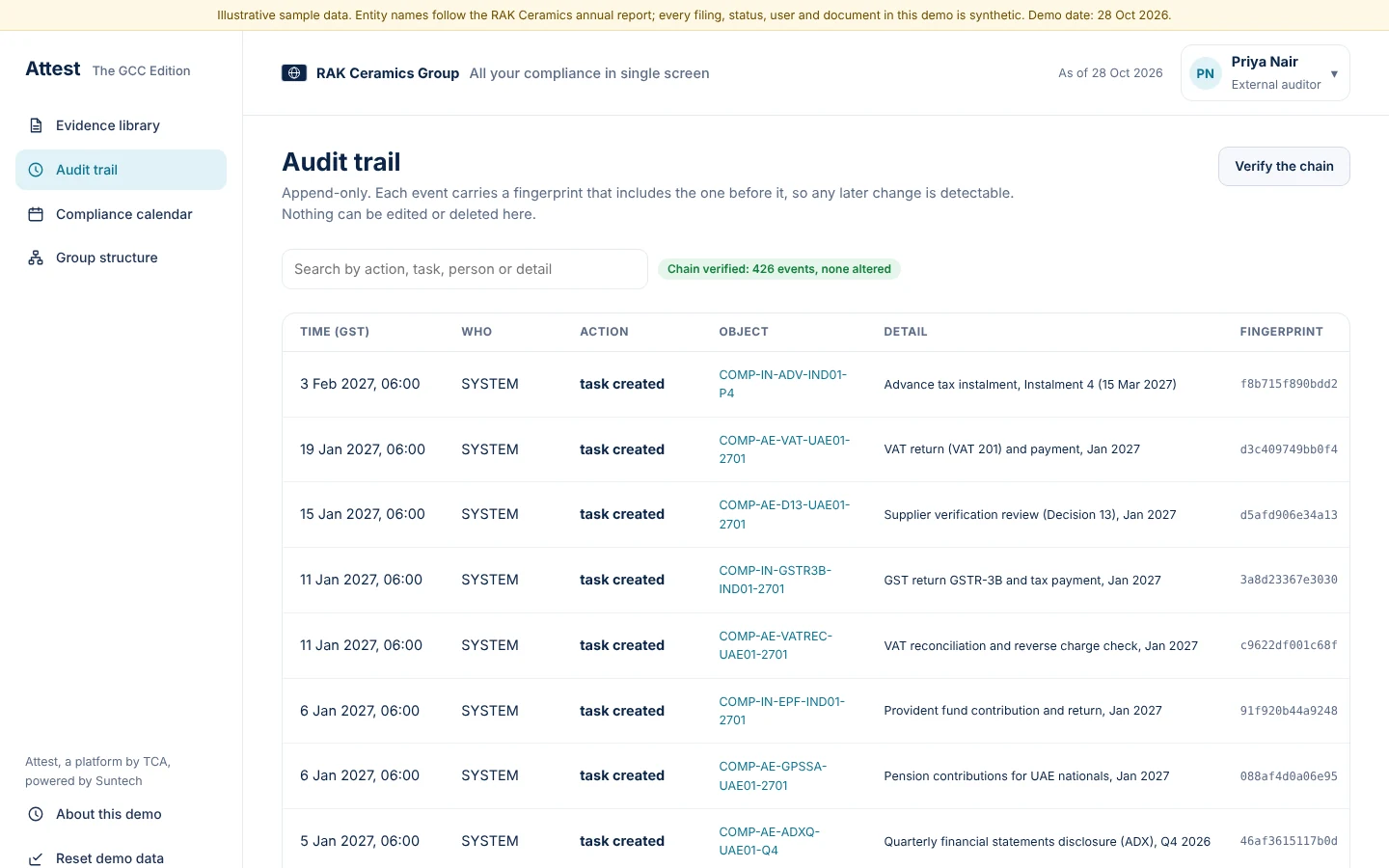The width and height of the screenshot is (1389, 868).
Task: Click the Advance tax instalment detail text
Action: click(x=1030, y=384)
